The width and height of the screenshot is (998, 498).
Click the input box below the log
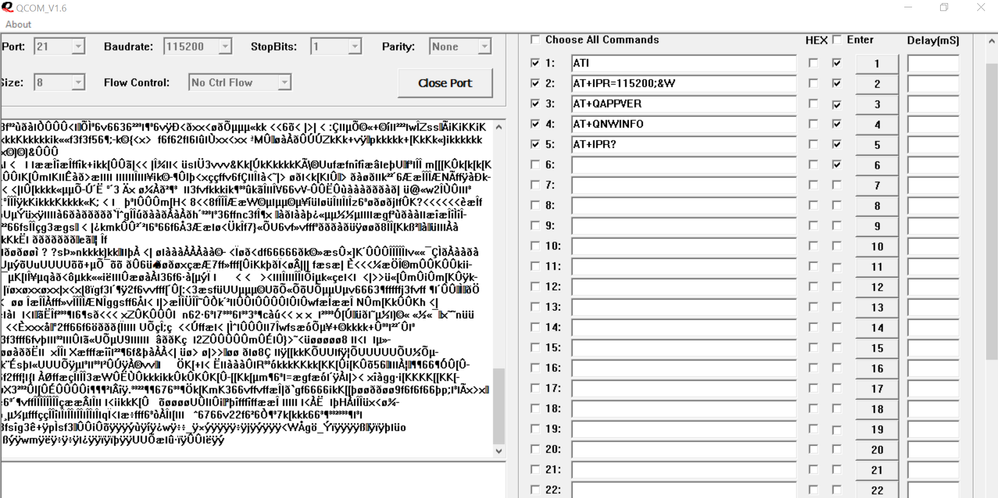tap(253, 480)
